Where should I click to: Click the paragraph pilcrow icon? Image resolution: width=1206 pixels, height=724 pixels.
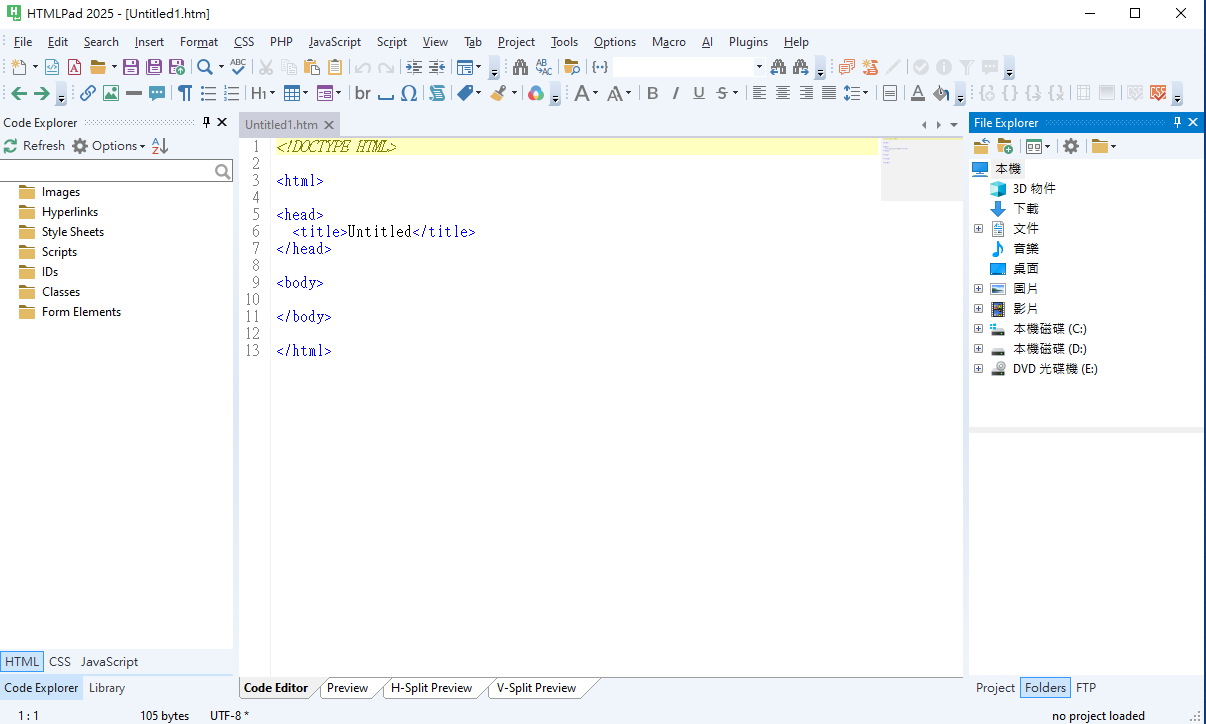(x=185, y=93)
